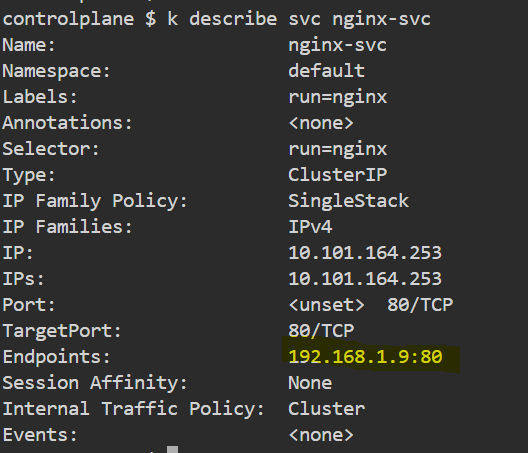Click the 'IPs:' field label
Screen dimensions: 528x453
pos(23,279)
